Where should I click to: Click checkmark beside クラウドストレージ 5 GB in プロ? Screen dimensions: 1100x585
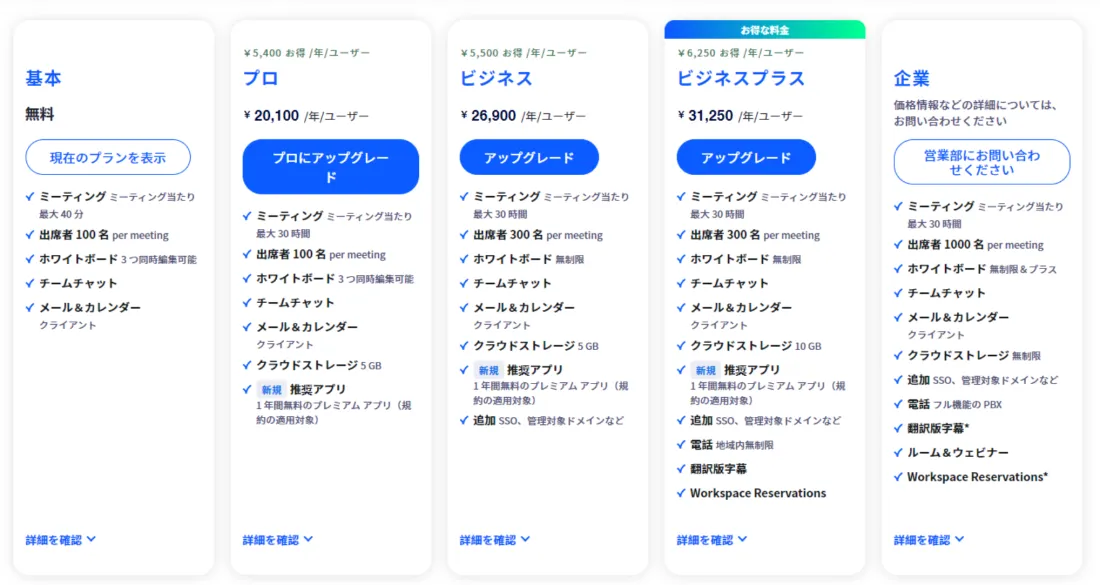(x=247, y=365)
